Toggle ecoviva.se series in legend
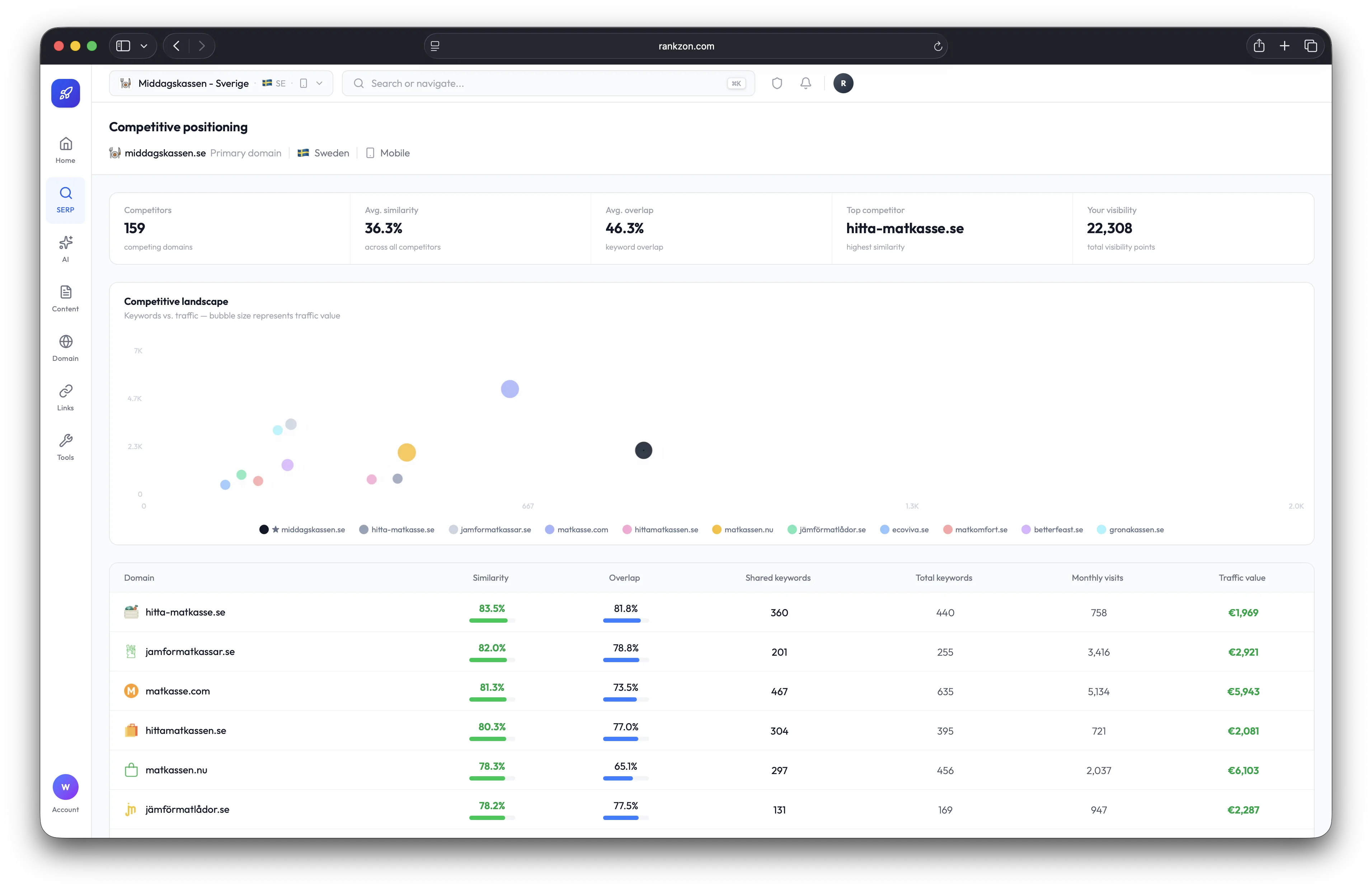Image resolution: width=1372 pixels, height=891 pixels. 905,530
